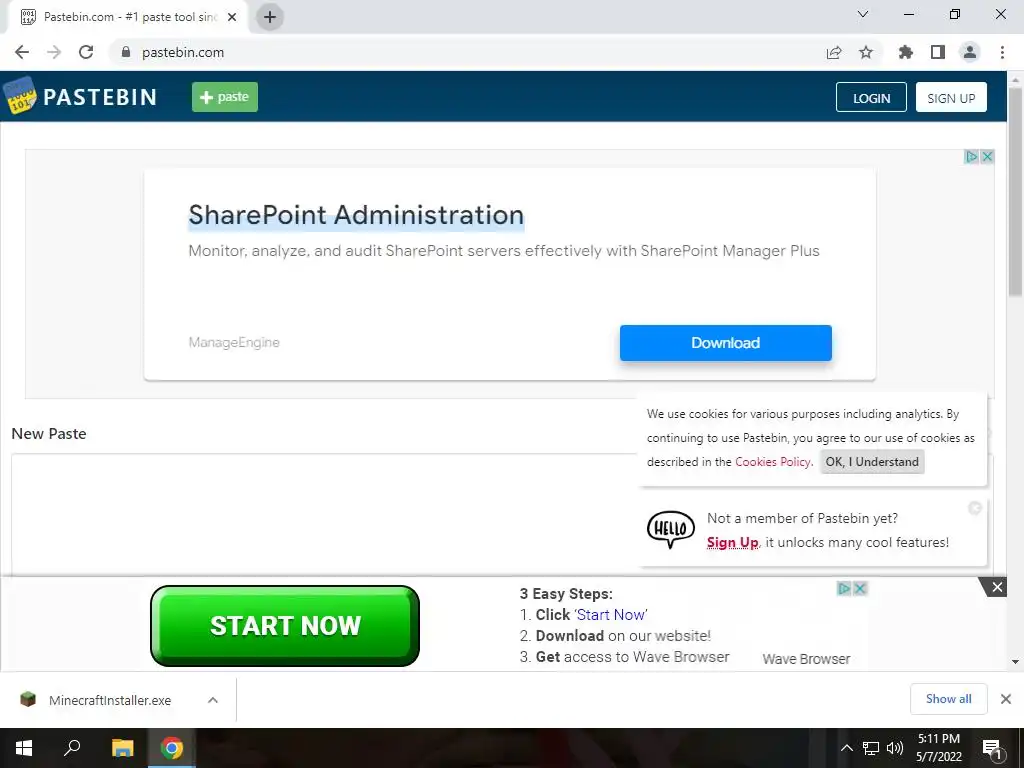Click the SIGN UP button
The height and width of the screenshot is (768, 1024).
click(951, 97)
